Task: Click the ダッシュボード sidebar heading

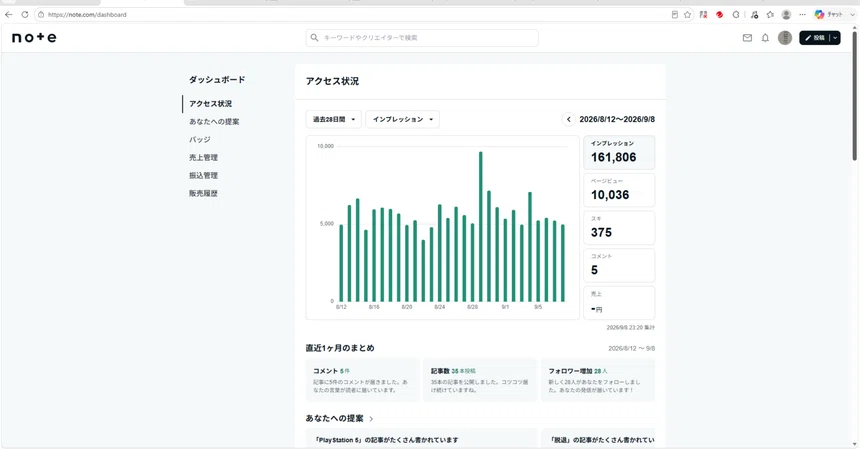Action: pyautogui.click(x=217, y=80)
